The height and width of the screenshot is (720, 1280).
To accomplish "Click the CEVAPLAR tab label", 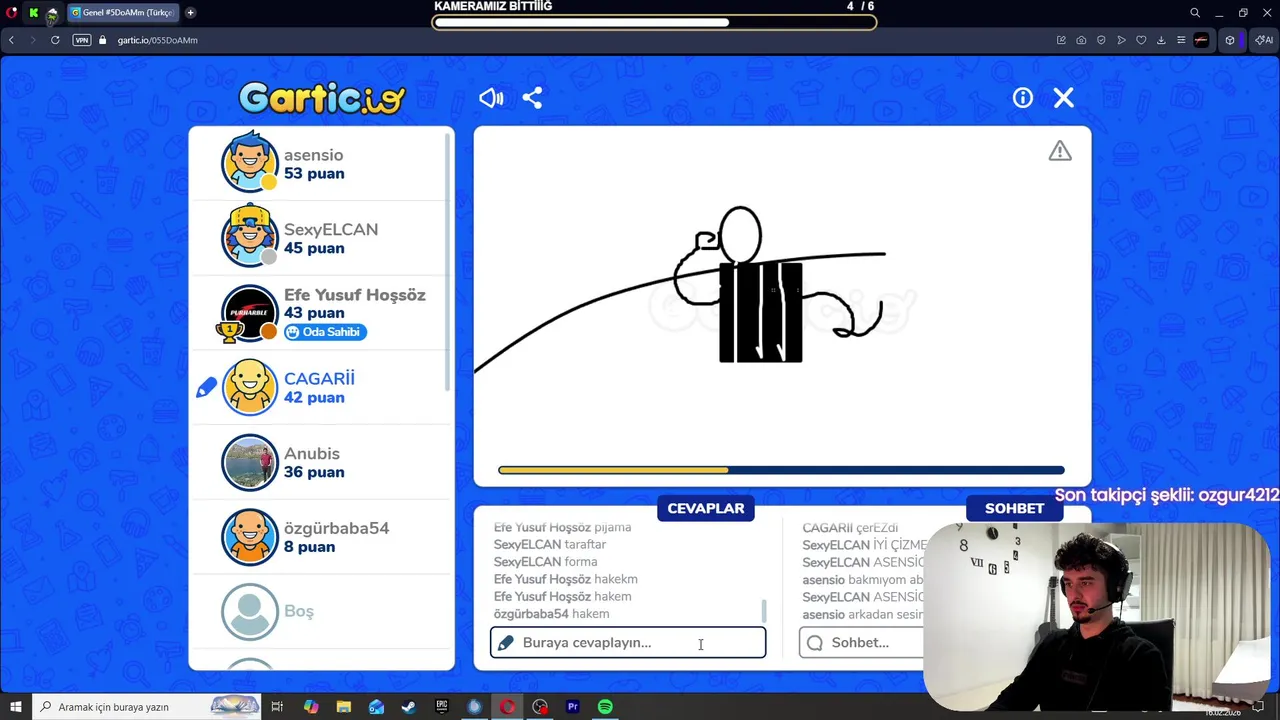I will [x=706, y=508].
